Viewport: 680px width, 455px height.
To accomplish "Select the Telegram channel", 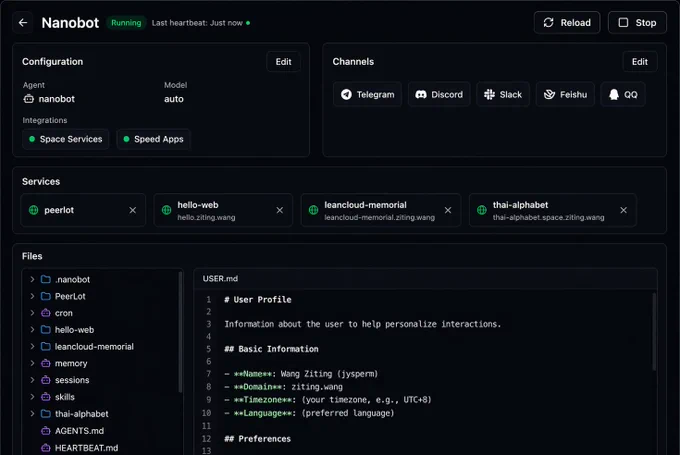I will click(x=367, y=94).
